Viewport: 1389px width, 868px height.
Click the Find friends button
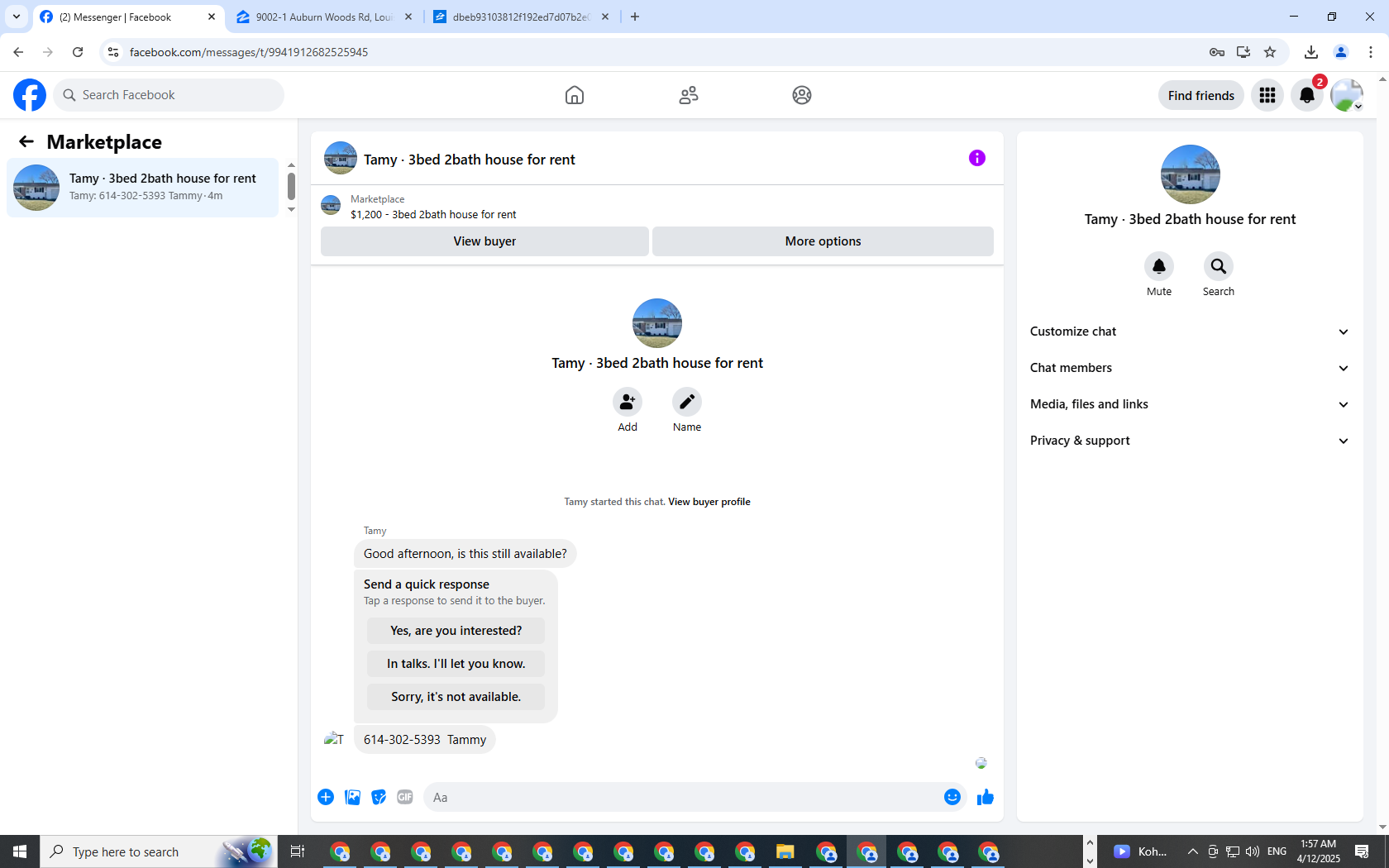[x=1201, y=95]
